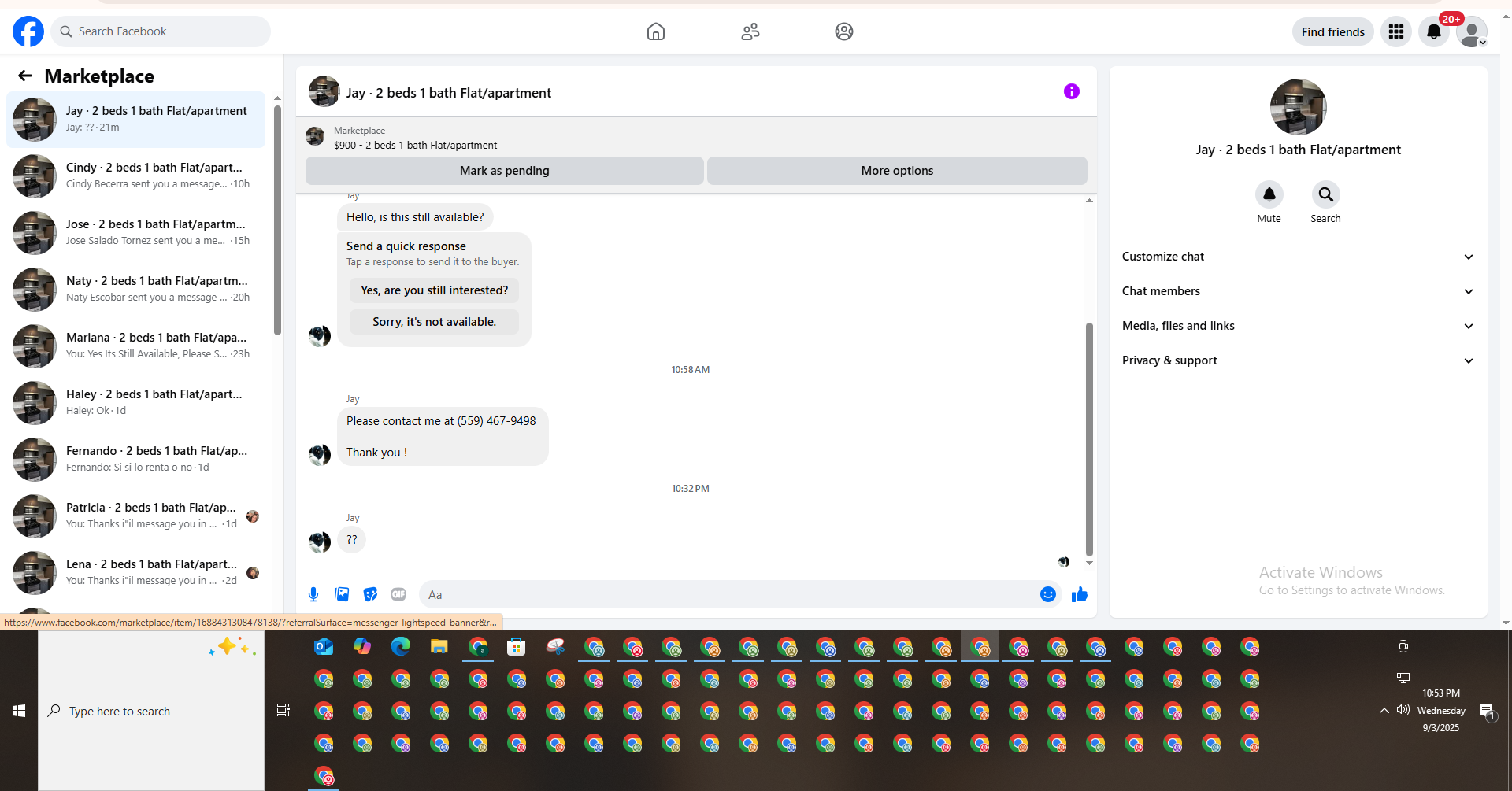Open the taskbar clock and calendar
Screen dimensions: 1512x791
click(1441, 711)
